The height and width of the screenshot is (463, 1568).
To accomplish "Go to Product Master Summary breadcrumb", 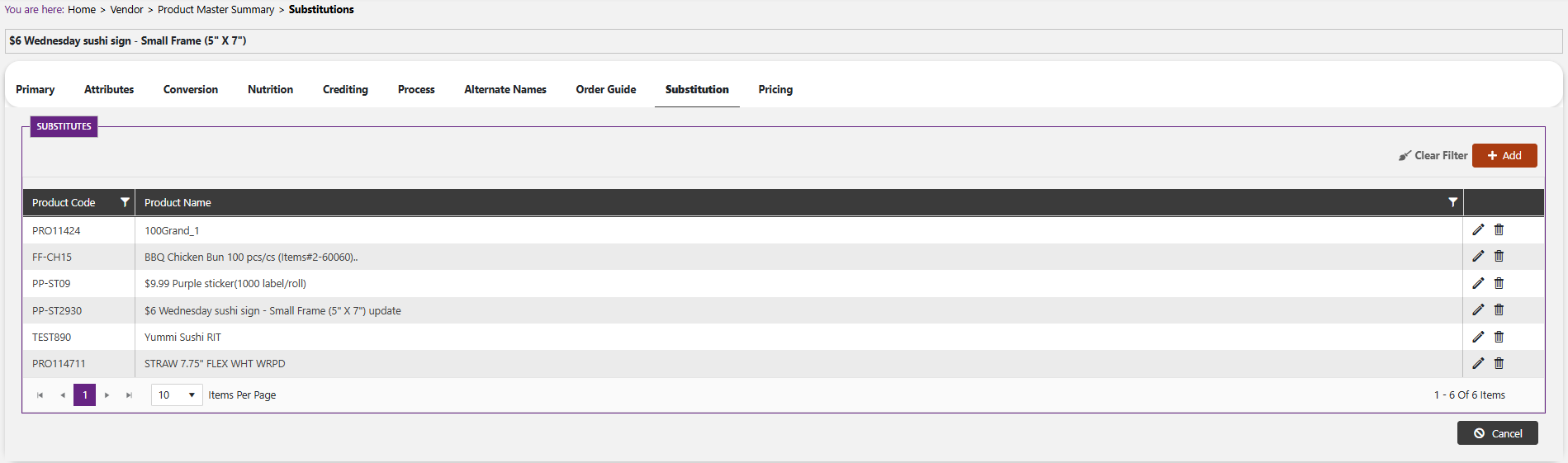I will tap(216, 10).
